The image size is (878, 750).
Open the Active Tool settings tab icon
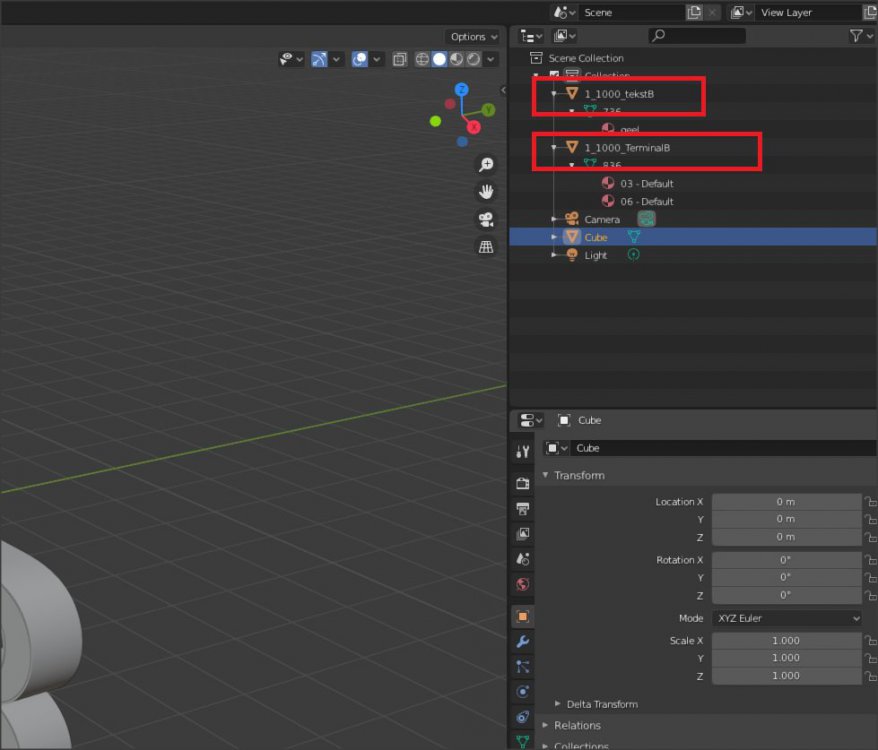pyautogui.click(x=522, y=452)
